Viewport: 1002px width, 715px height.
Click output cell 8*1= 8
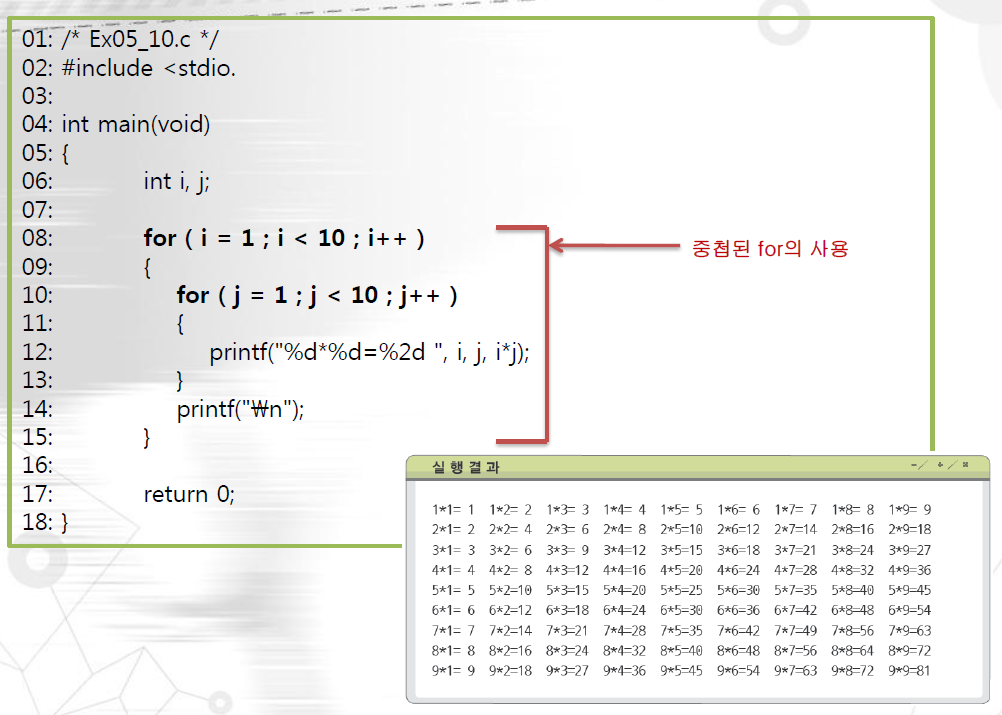[x=453, y=650]
